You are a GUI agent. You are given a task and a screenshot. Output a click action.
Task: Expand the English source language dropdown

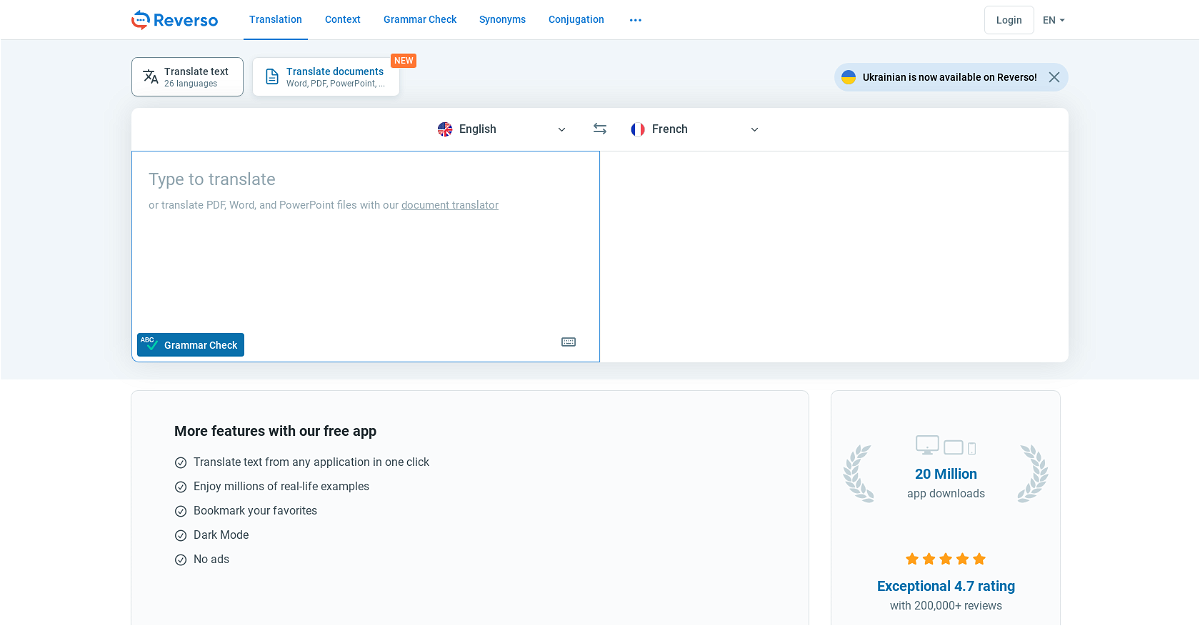click(502, 129)
